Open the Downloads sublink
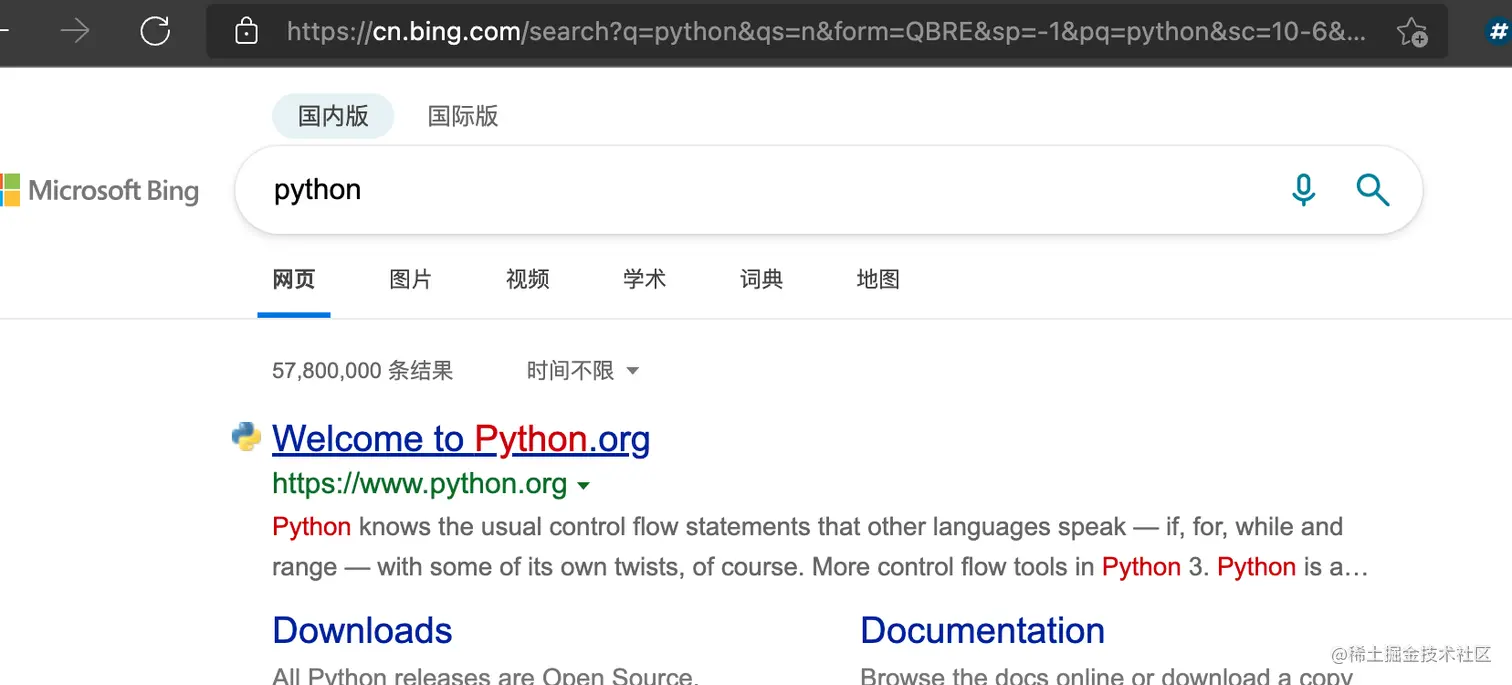Image resolution: width=1512 pixels, height=685 pixels. [362, 631]
